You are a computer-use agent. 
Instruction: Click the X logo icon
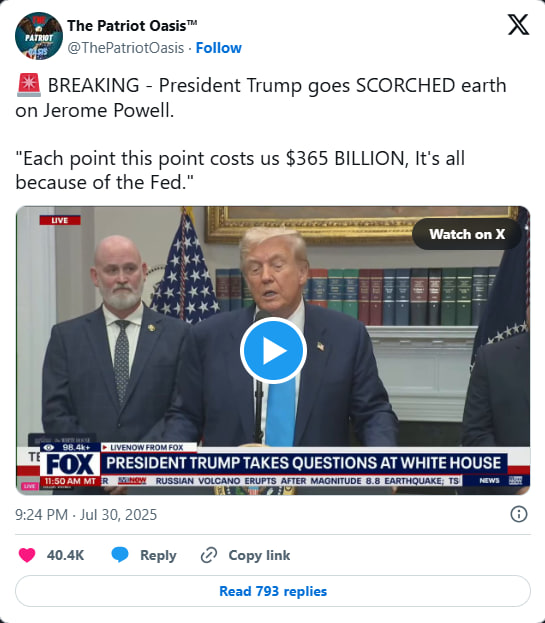click(x=518, y=25)
